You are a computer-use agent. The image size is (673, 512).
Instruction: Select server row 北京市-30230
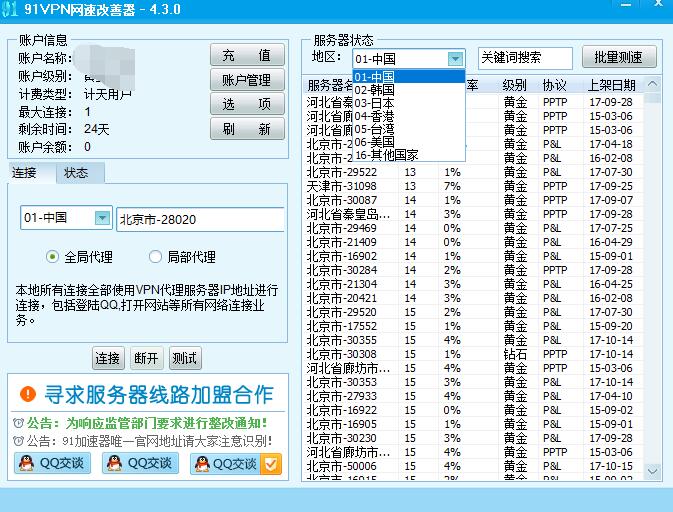(474, 438)
